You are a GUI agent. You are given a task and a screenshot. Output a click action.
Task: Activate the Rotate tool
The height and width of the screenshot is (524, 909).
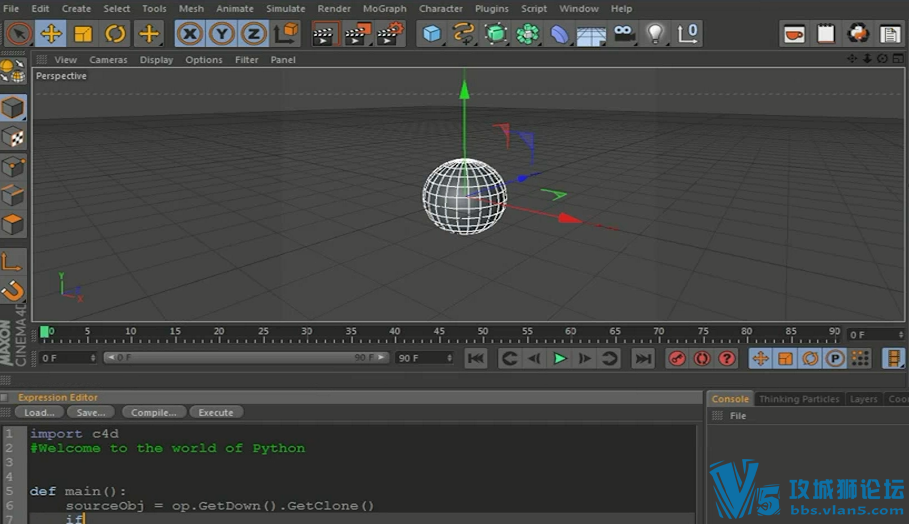click(115, 34)
